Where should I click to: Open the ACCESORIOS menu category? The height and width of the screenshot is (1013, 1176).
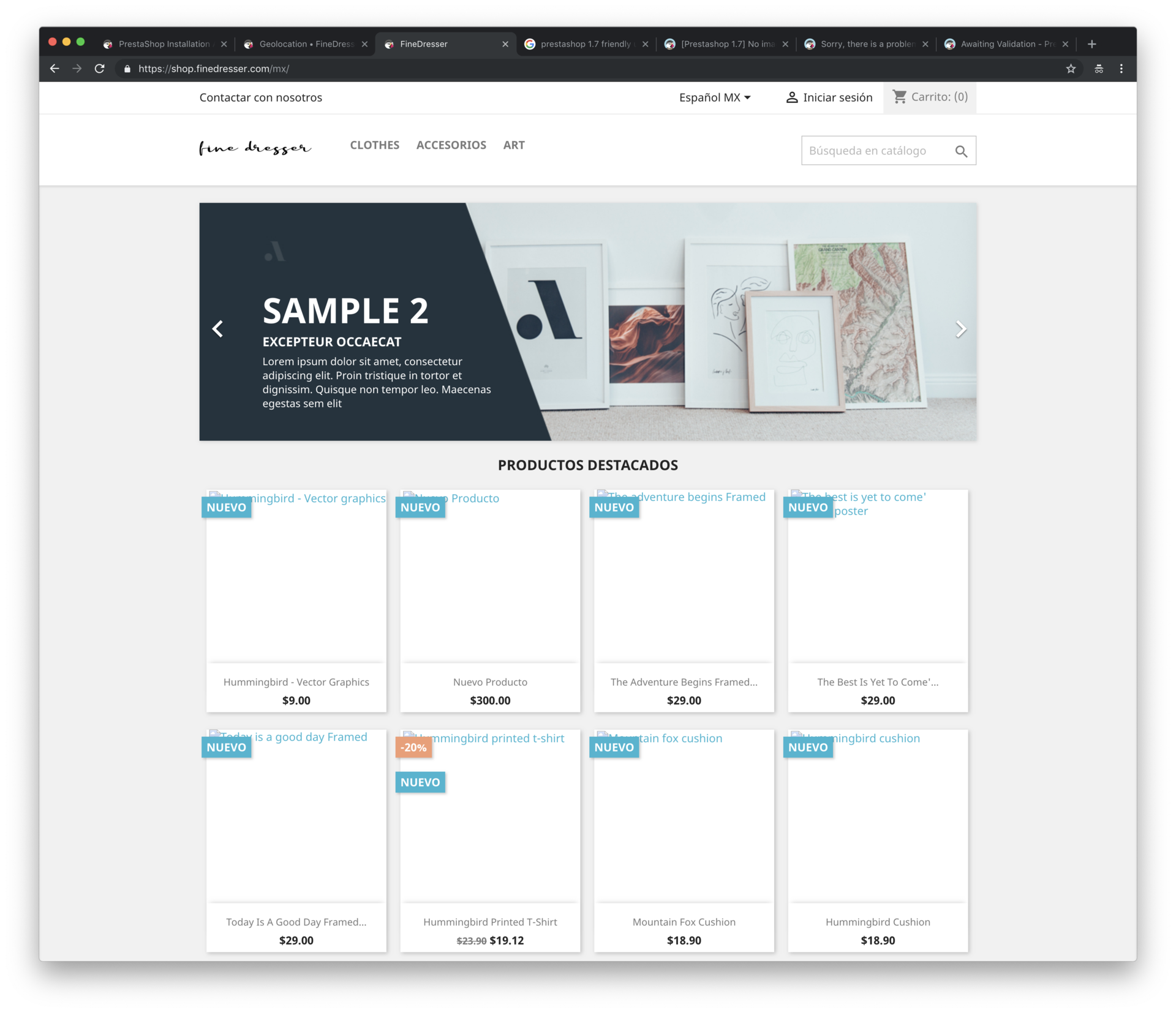(x=451, y=145)
